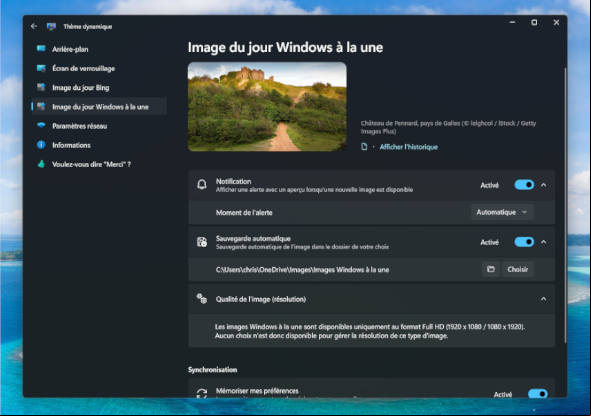This screenshot has height=416, width=591.
Task: Click the Thème dynamique app icon
Action: (51, 26)
